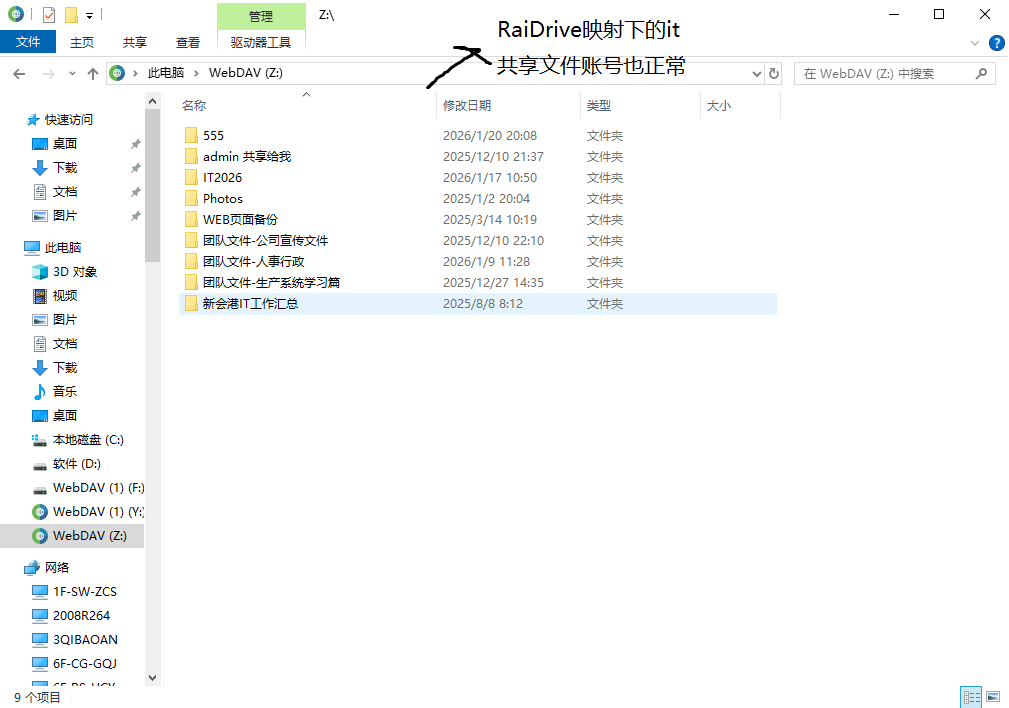
Task: Open pinned 桌面 under 快速访问
Action: click(x=64, y=144)
